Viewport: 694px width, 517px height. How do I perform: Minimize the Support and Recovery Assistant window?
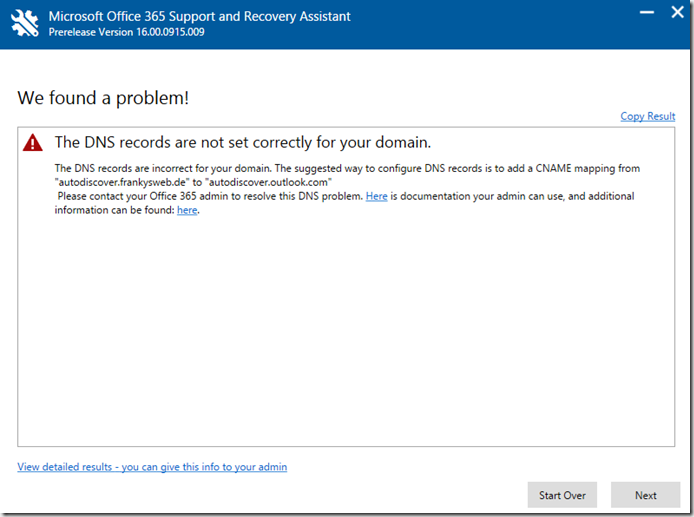(x=647, y=12)
